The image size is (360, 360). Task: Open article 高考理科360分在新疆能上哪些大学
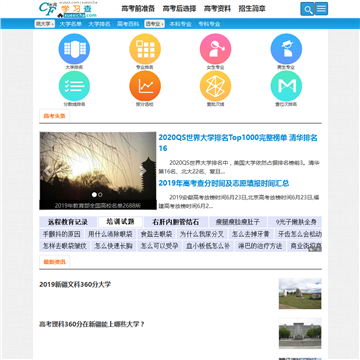pos(92,324)
